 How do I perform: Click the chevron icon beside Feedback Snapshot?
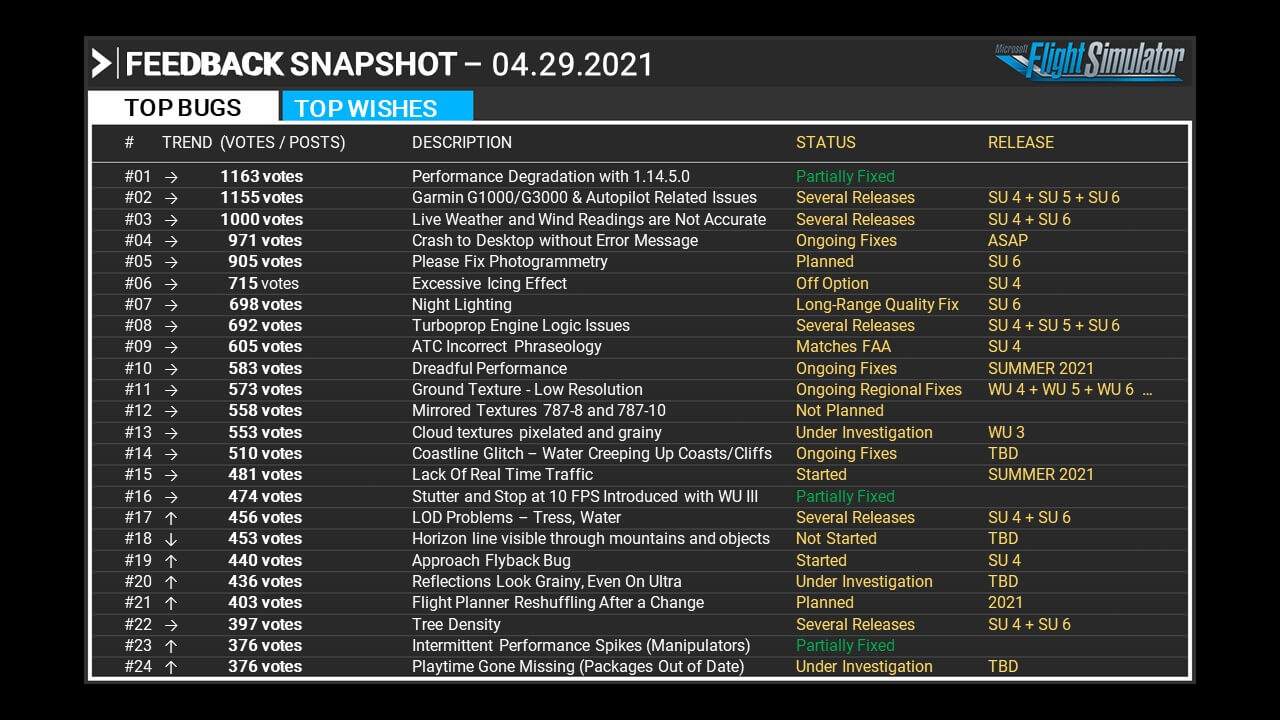101,64
